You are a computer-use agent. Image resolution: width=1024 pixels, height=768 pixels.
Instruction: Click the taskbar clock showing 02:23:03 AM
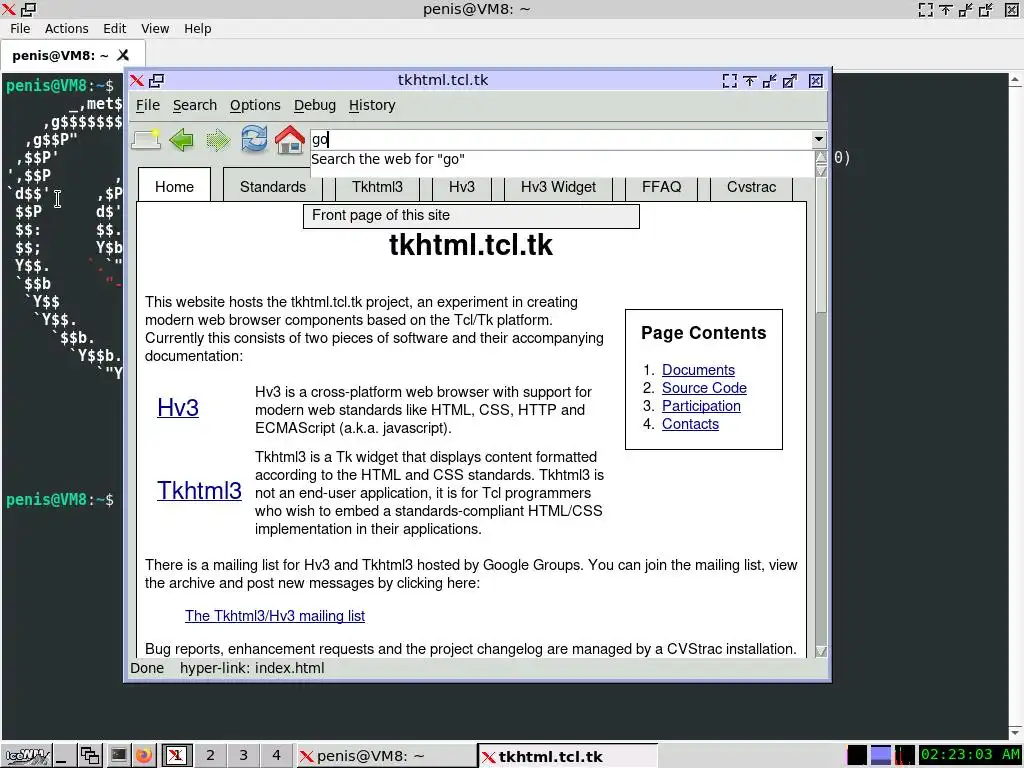[x=970, y=755]
